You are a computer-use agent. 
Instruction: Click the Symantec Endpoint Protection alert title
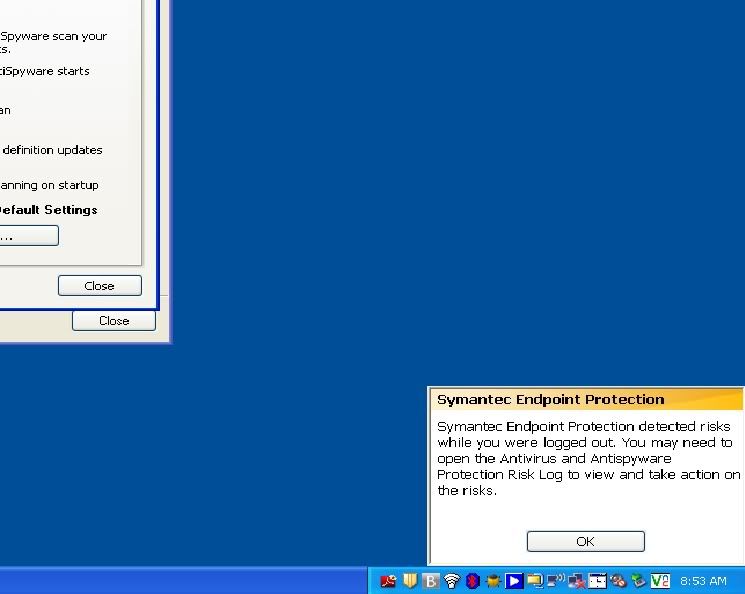[550, 399]
